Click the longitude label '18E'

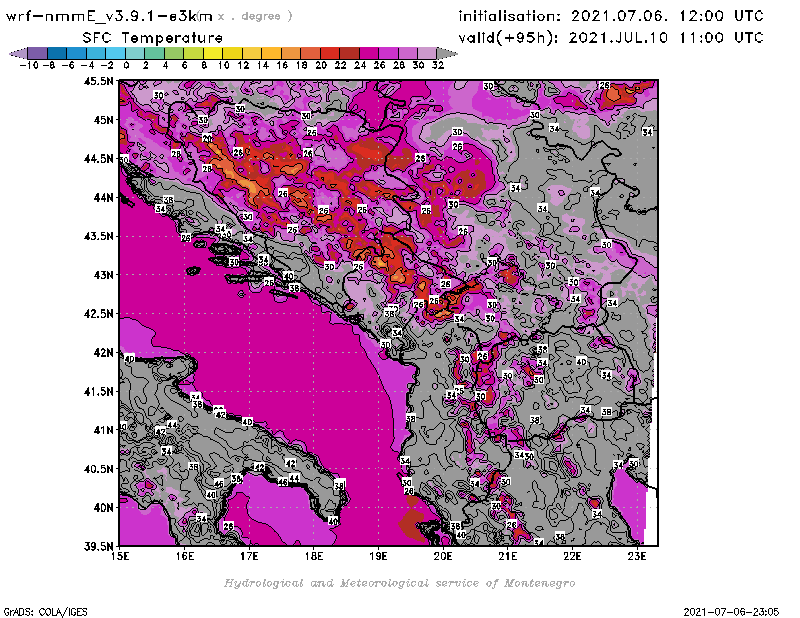pyautogui.click(x=314, y=556)
